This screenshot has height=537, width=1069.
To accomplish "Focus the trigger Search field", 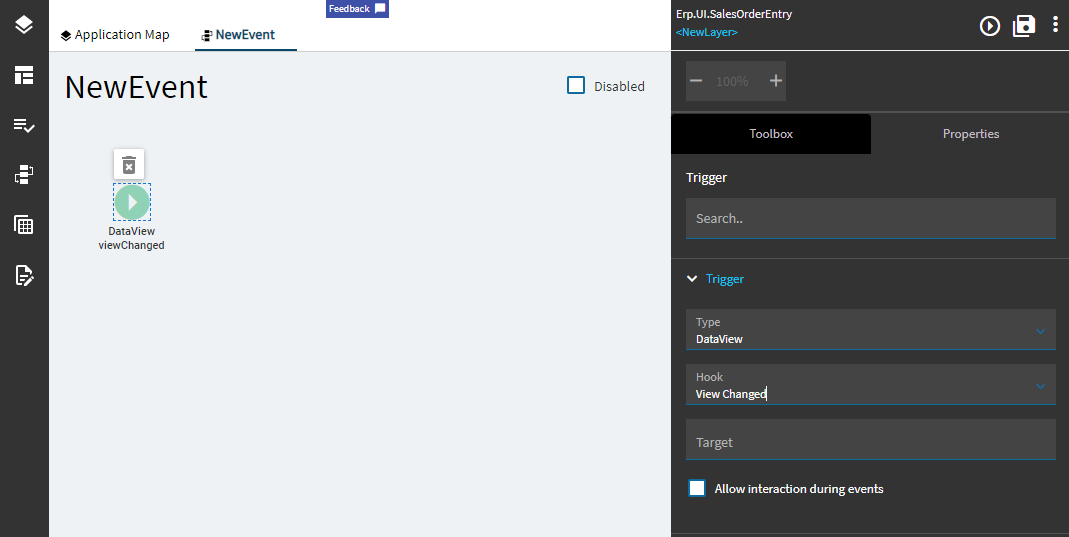I will (x=871, y=219).
